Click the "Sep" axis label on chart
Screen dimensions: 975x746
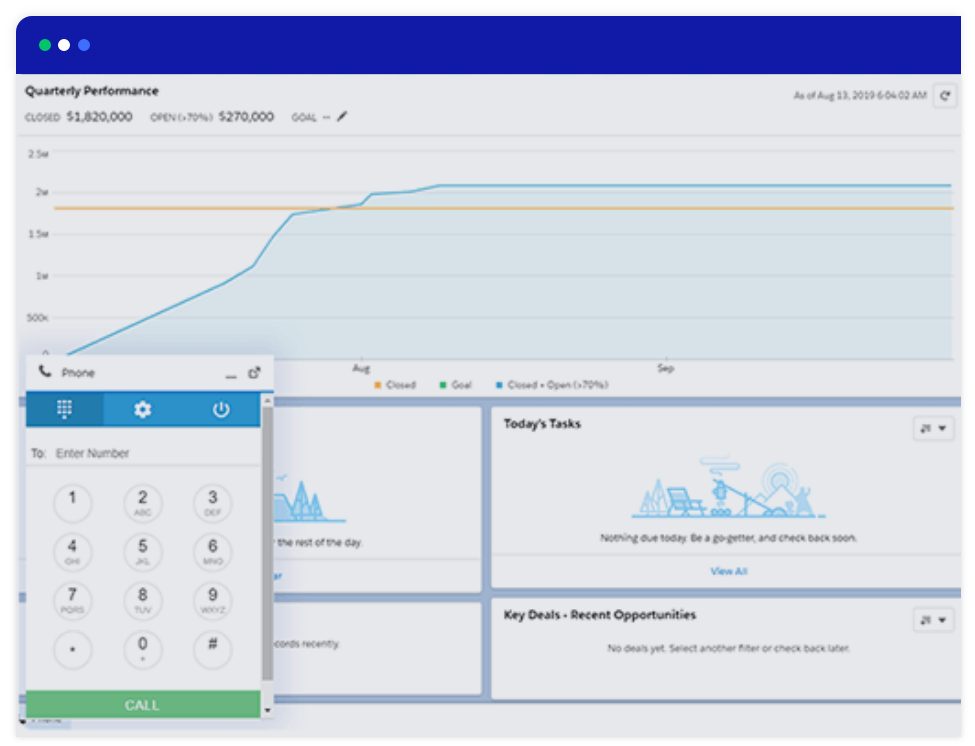pos(666,368)
